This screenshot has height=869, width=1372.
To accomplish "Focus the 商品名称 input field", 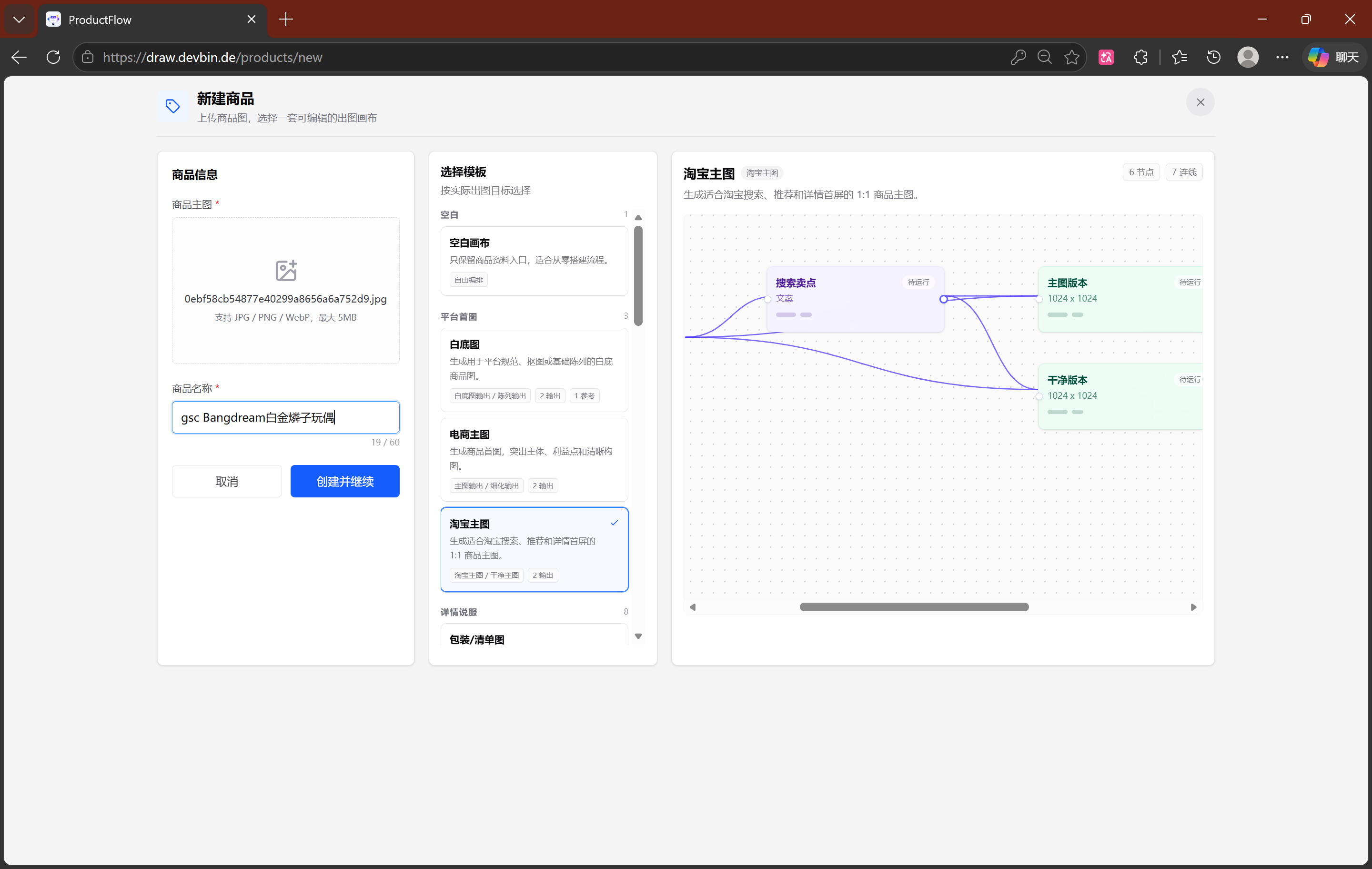I will pyautogui.click(x=285, y=417).
